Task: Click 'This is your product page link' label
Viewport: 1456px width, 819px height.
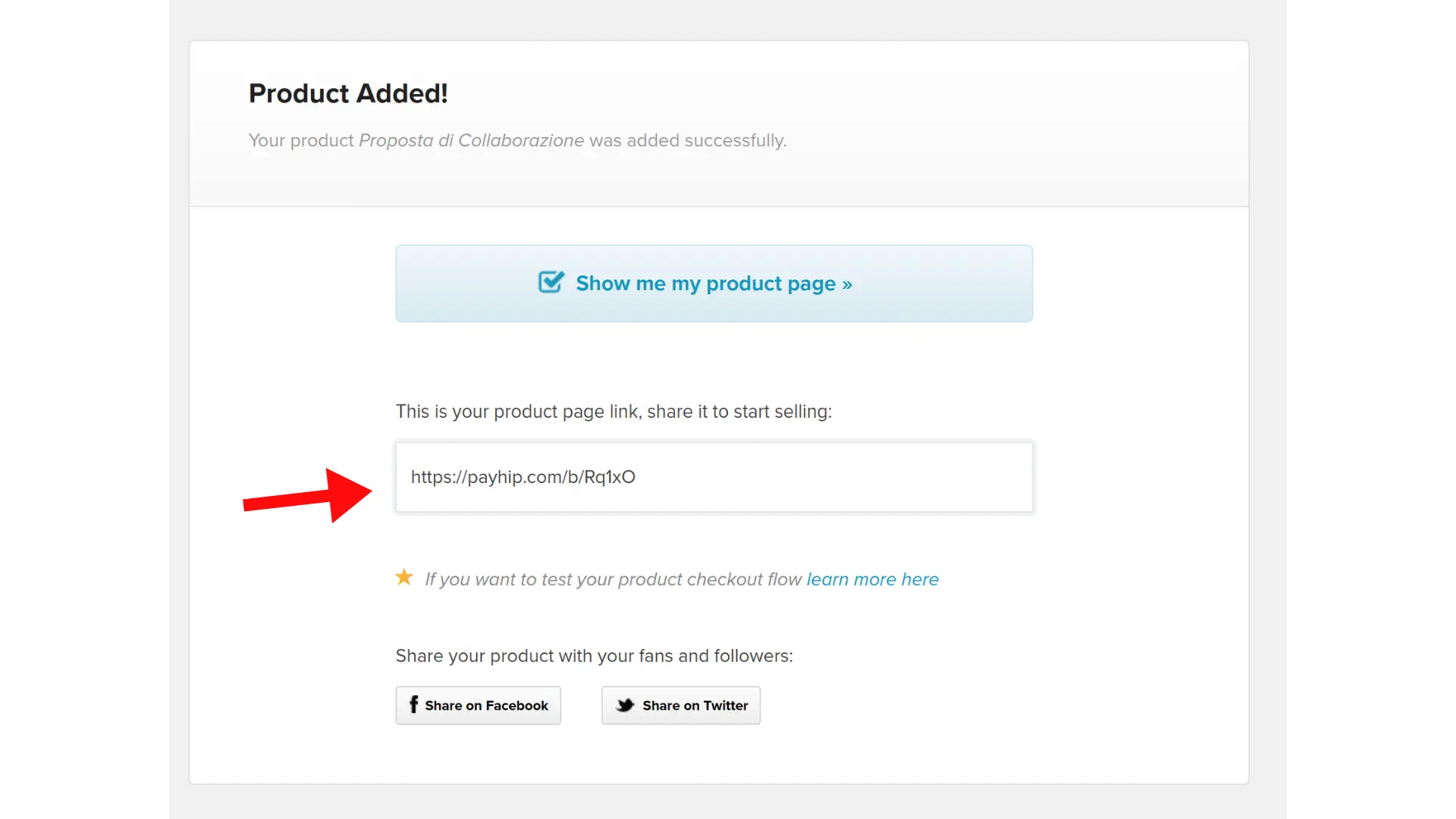Action: click(517, 412)
